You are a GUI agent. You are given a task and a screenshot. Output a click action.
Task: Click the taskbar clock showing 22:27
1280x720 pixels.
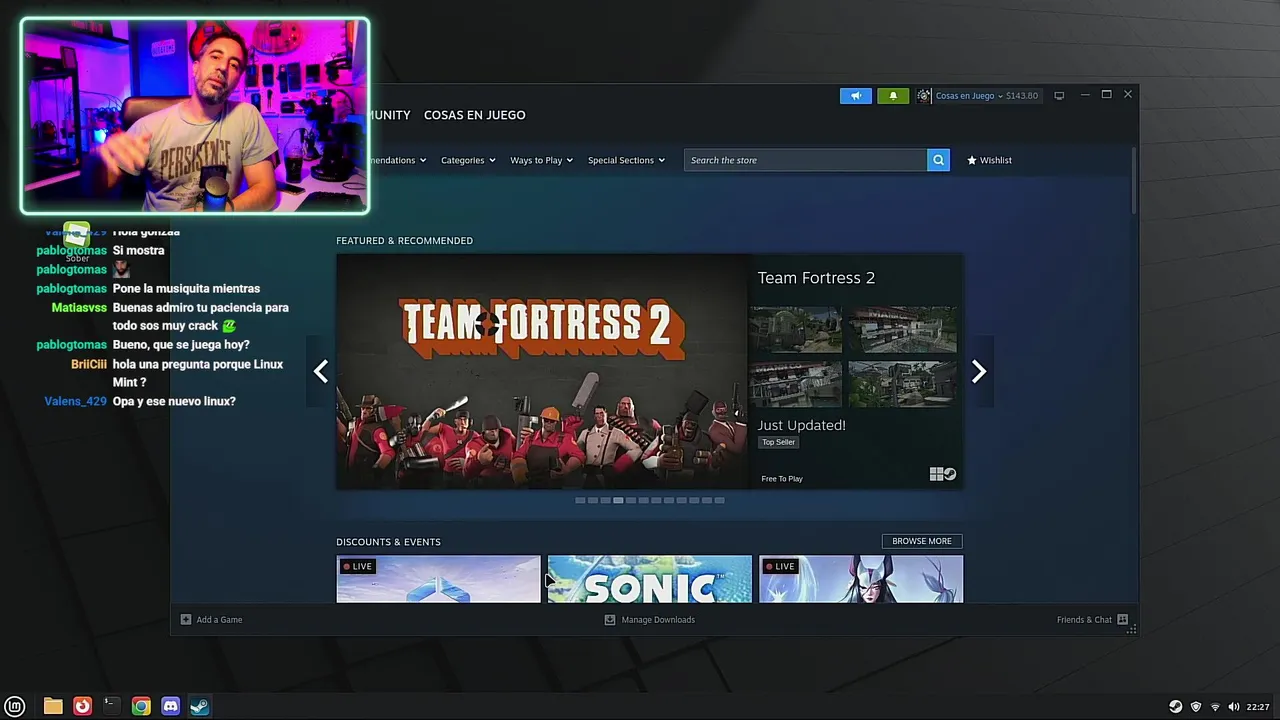click(1258, 707)
